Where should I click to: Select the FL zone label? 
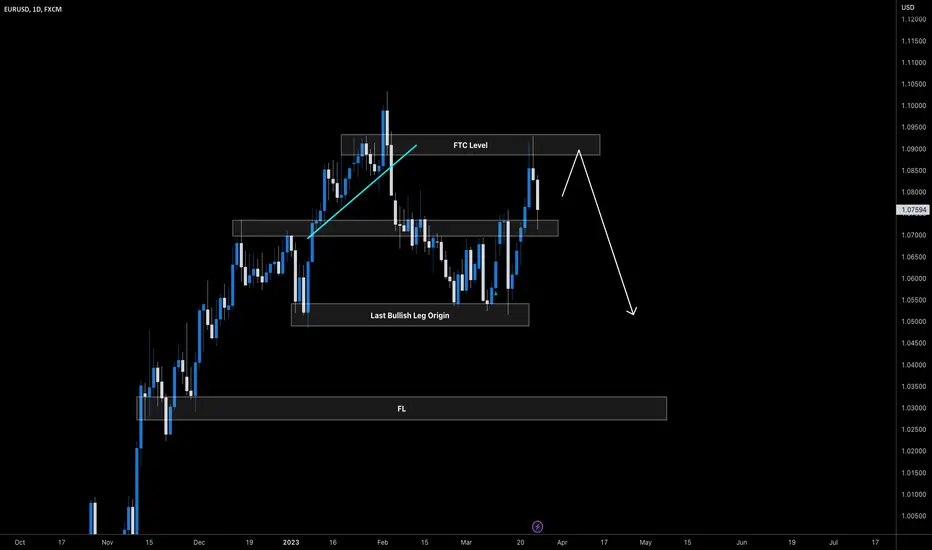402,408
